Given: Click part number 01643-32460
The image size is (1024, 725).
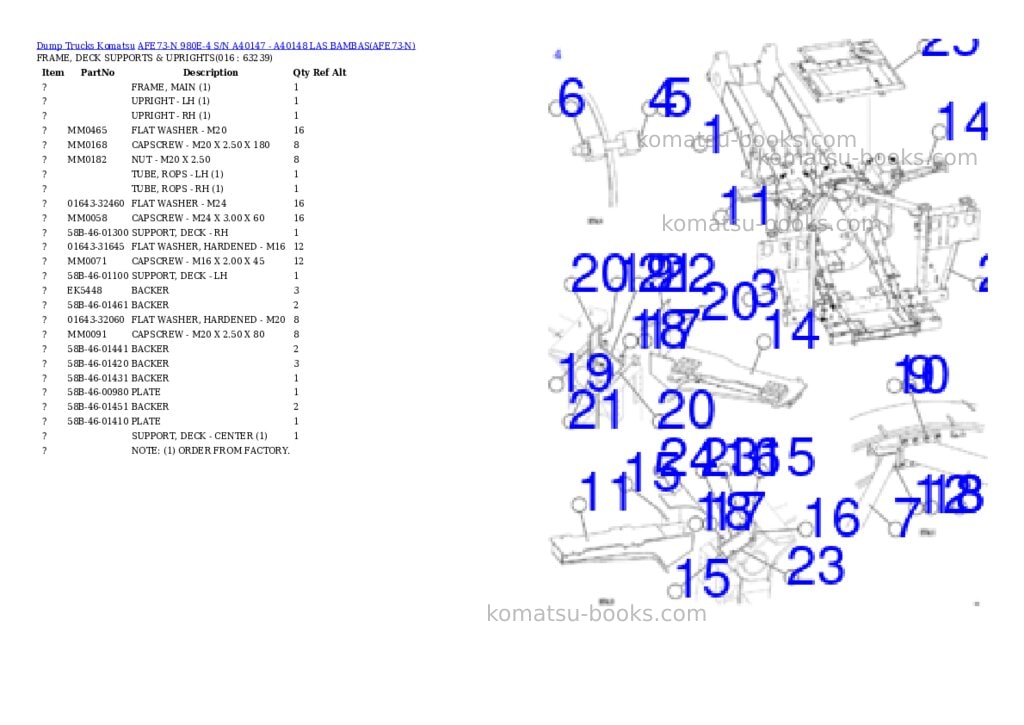Looking at the screenshot, I should point(95,204).
